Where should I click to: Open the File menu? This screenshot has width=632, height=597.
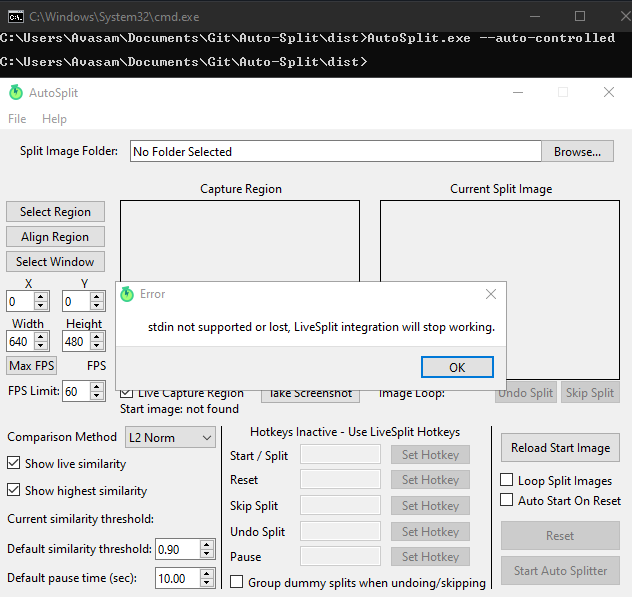(17, 119)
